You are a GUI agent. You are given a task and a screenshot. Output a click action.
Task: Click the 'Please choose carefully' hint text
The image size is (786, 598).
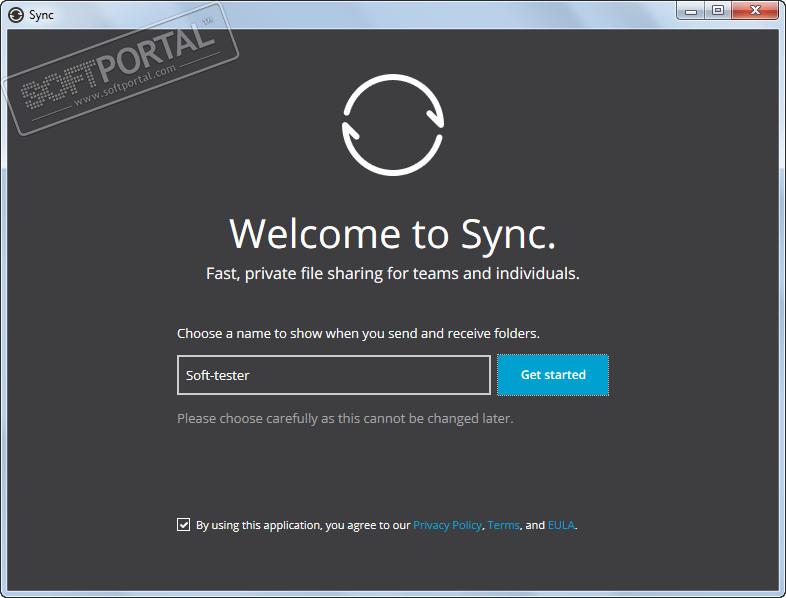pyautogui.click(x=345, y=418)
